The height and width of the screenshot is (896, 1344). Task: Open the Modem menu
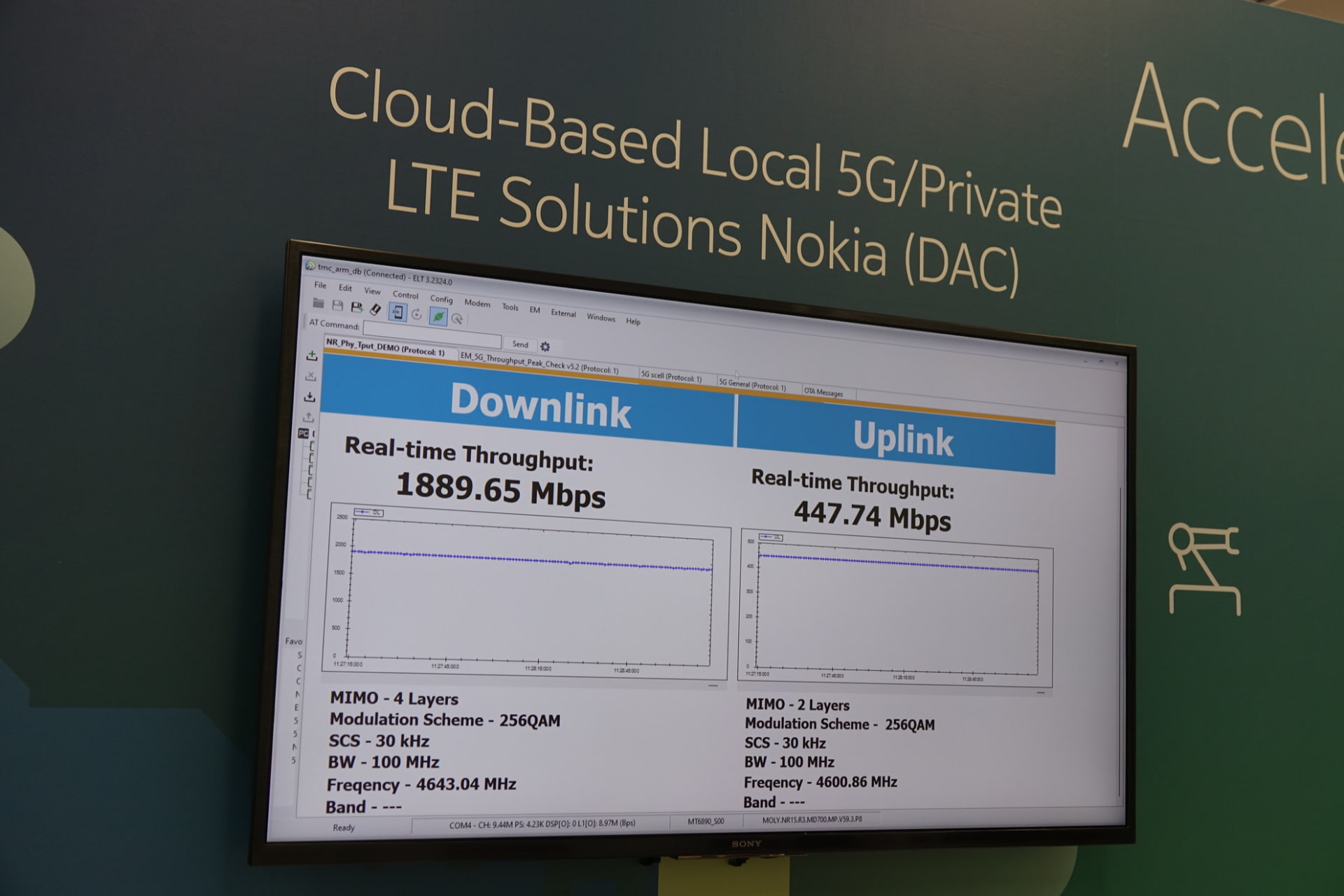click(x=477, y=303)
